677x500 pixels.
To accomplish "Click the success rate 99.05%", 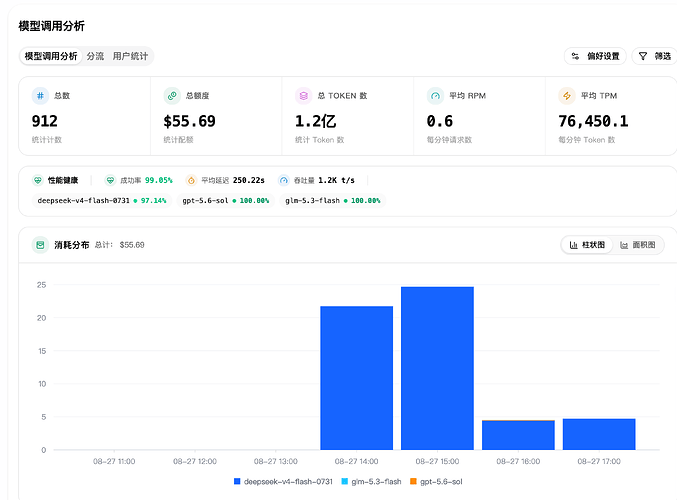I will point(158,180).
